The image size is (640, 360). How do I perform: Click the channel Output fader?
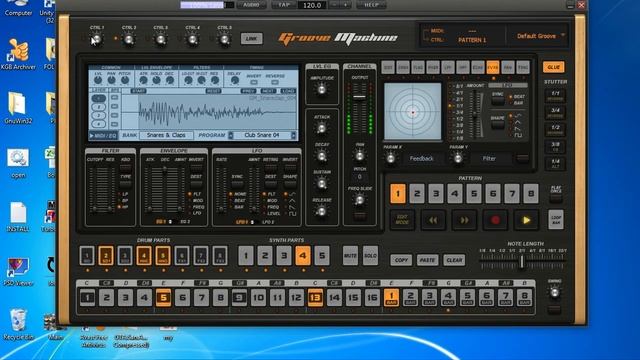tap(359, 97)
